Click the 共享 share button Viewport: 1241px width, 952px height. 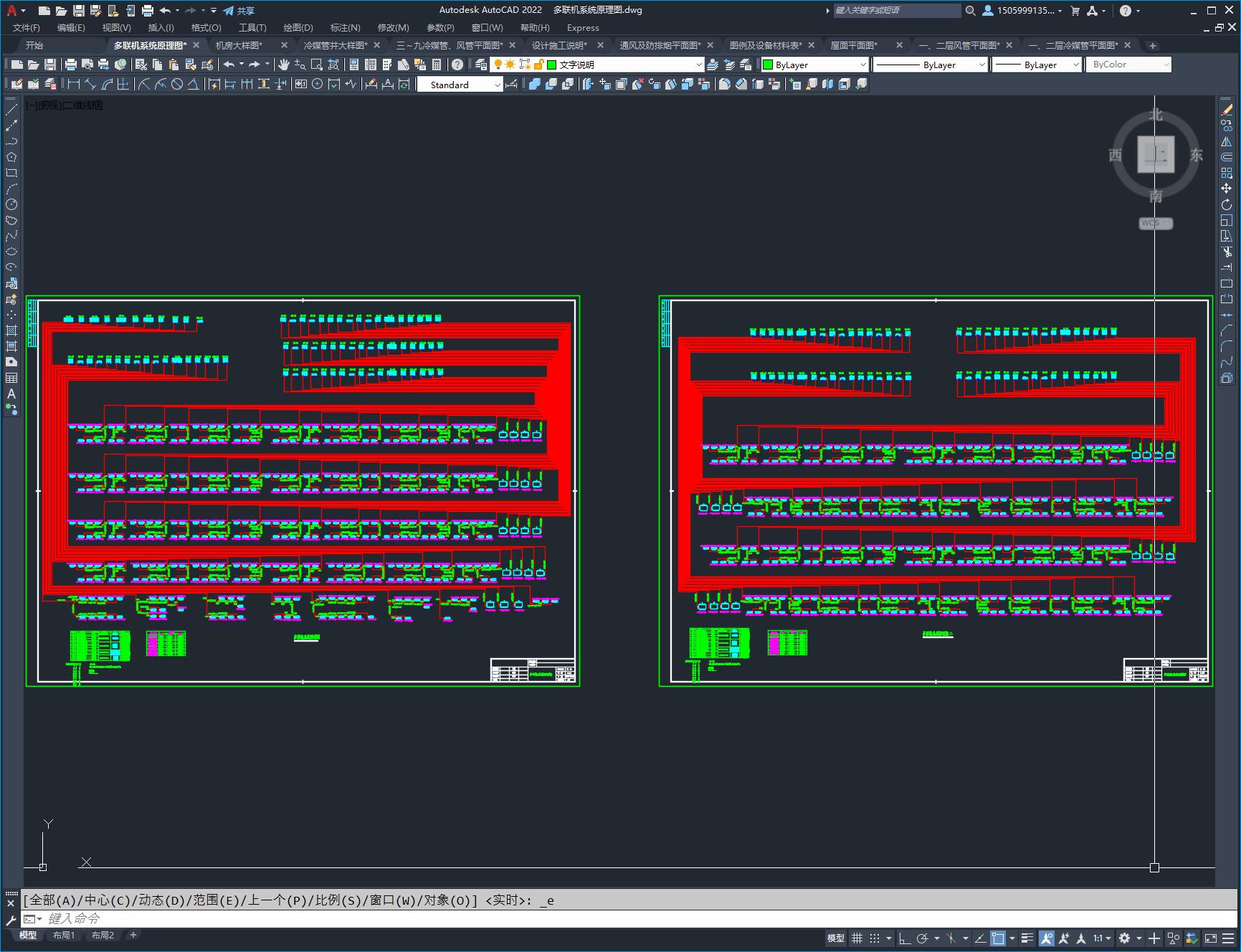pyautogui.click(x=239, y=11)
